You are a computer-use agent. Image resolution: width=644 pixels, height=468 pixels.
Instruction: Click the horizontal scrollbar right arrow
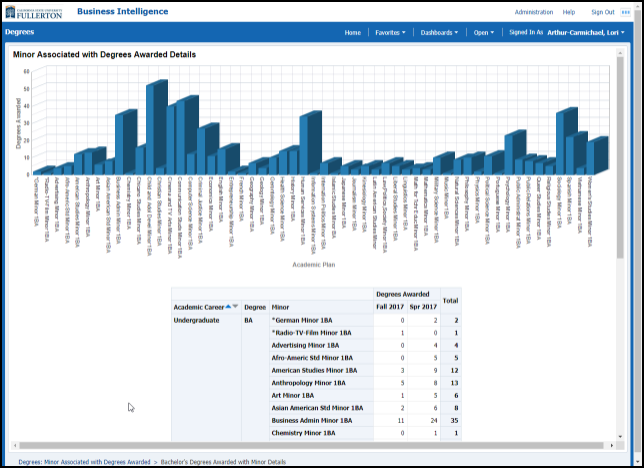click(x=612, y=445)
